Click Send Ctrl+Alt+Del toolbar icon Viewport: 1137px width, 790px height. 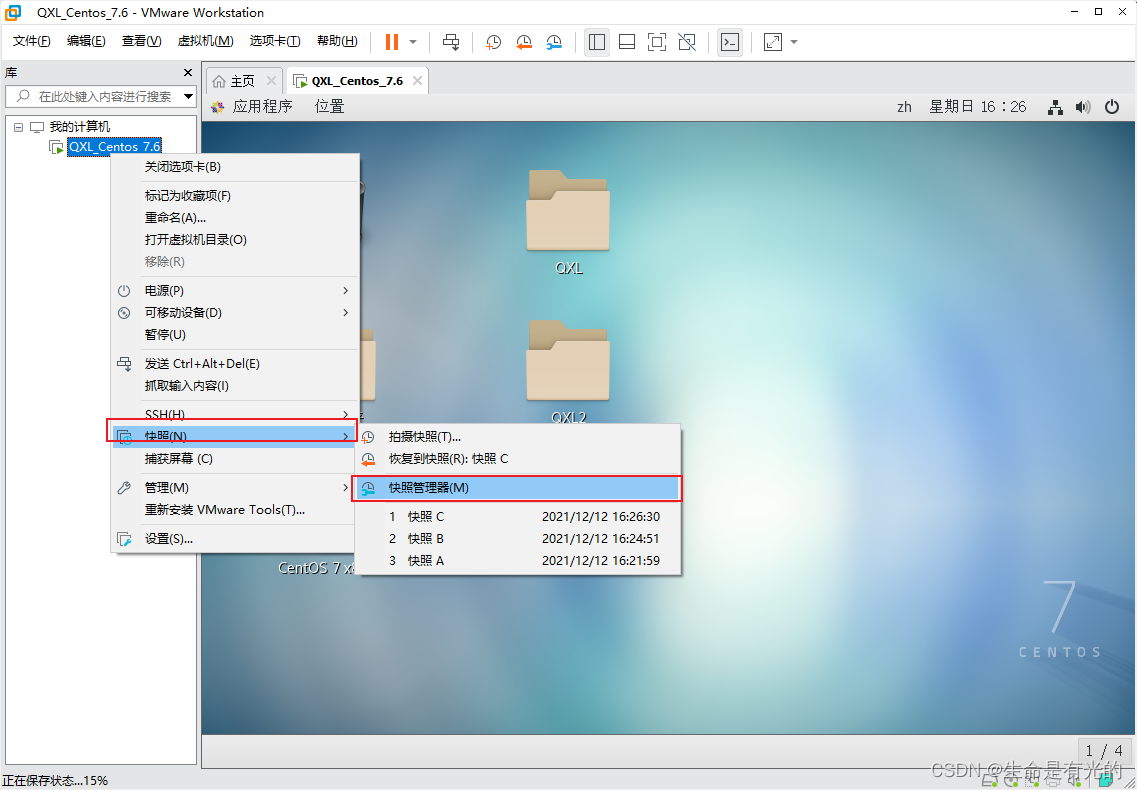pos(451,42)
